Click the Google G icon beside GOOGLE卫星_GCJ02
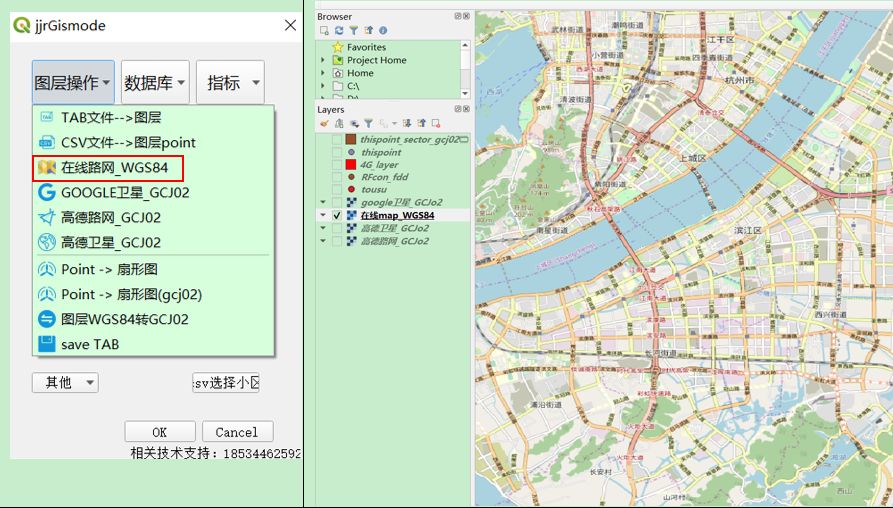 pyautogui.click(x=47, y=192)
